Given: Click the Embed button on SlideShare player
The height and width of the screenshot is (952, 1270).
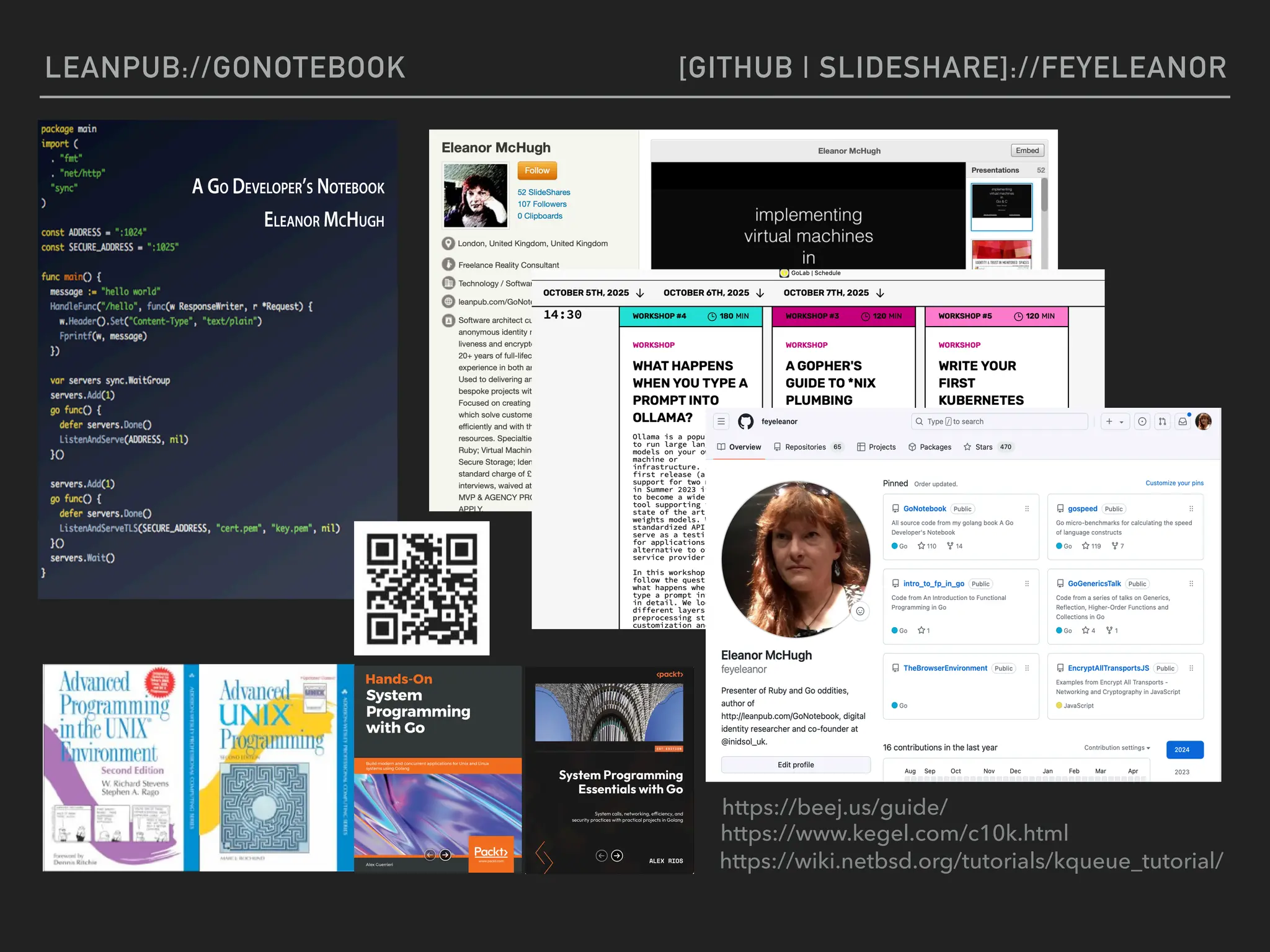Looking at the screenshot, I should point(1028,151).
